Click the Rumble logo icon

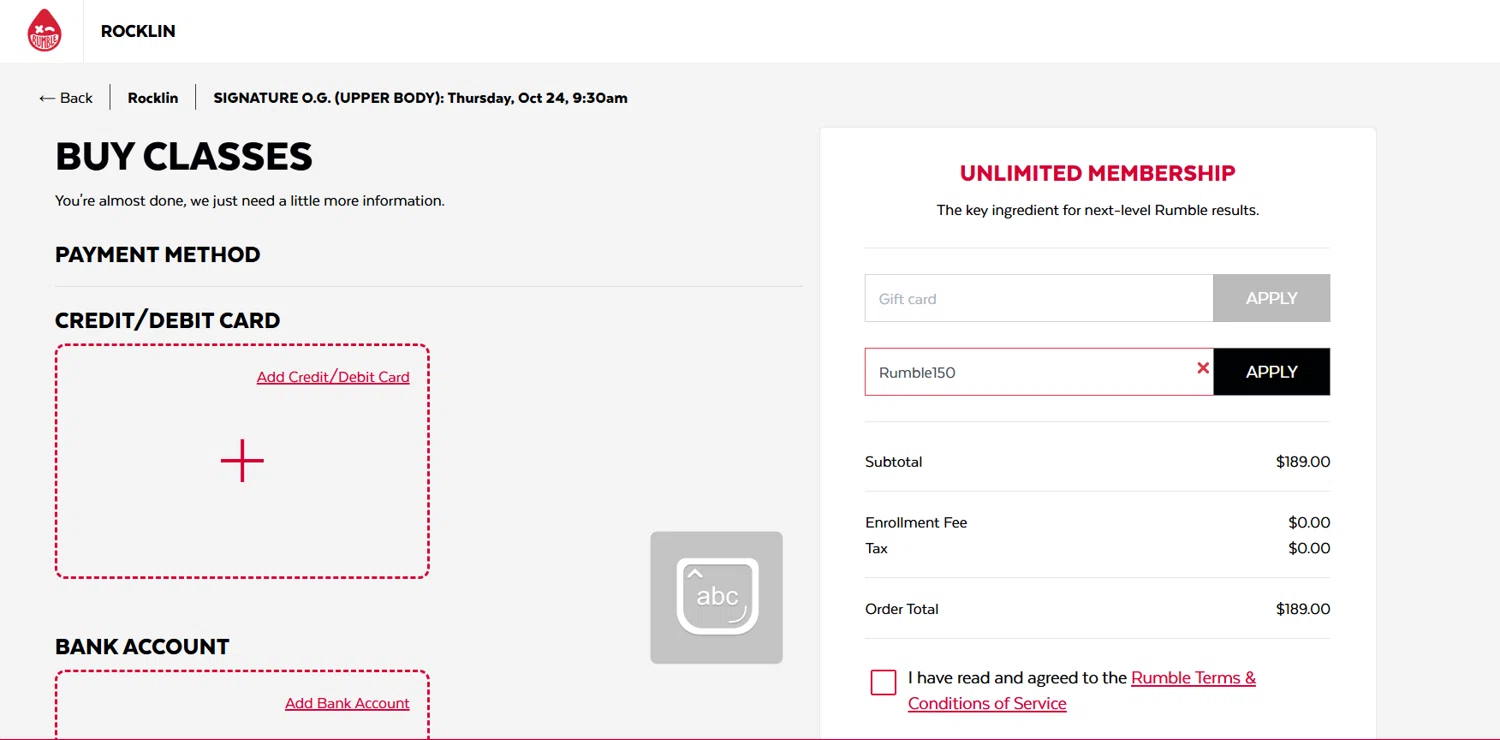[x=44, y=30]
